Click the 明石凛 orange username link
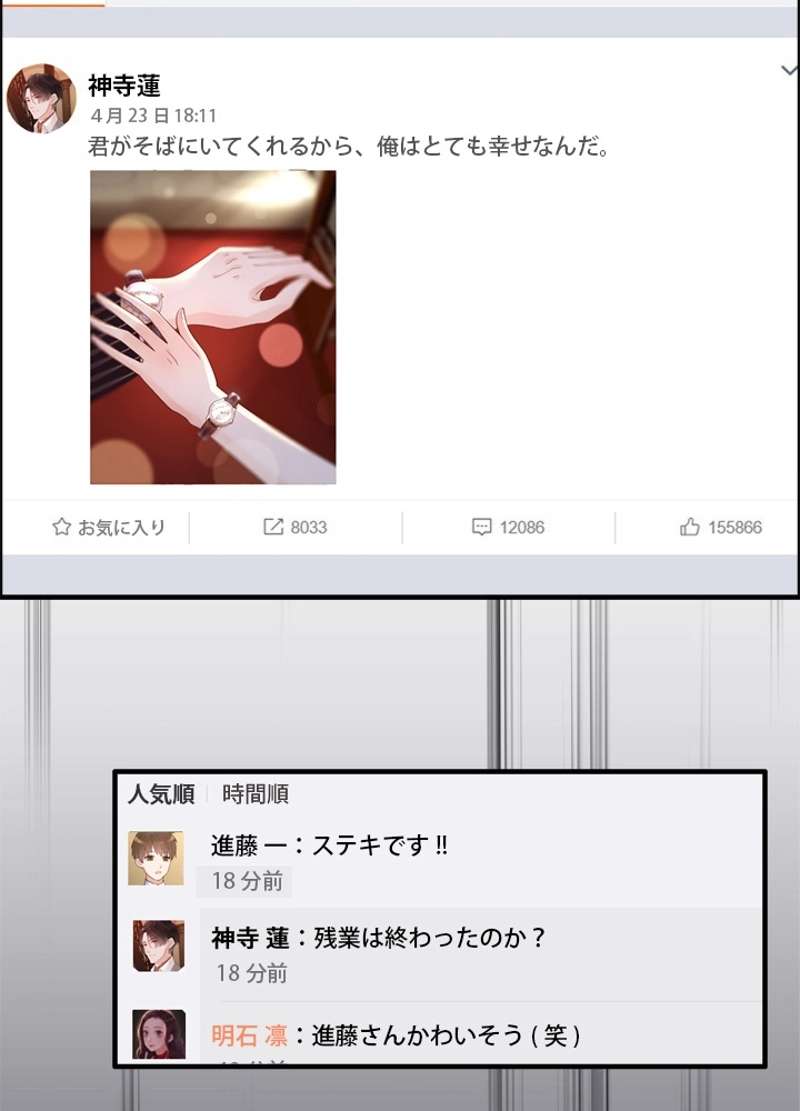Image resolution: width=800 pixels, height=1111 pixels. [x=249, y=1035]
